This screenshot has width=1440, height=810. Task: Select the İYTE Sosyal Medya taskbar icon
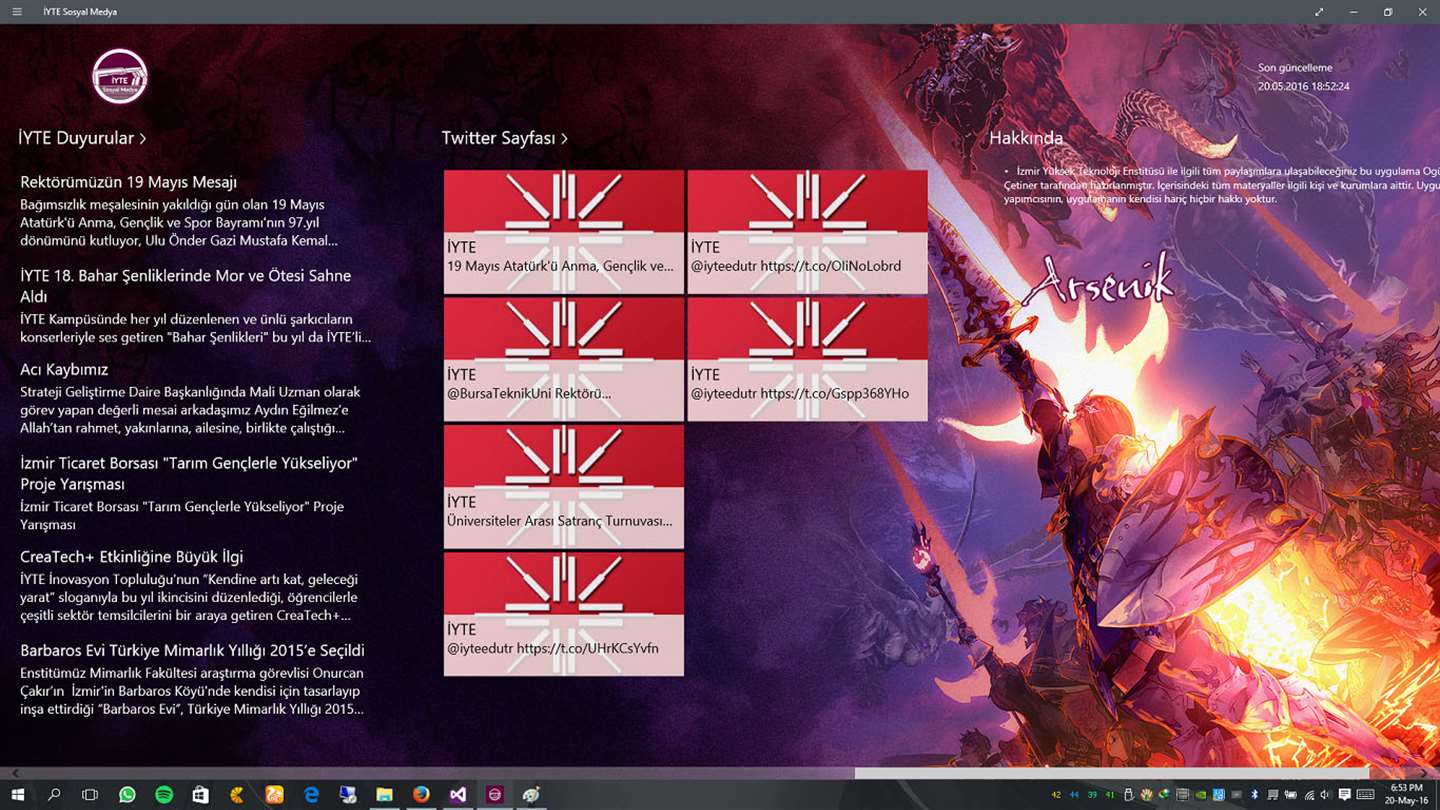pos(494,795)
